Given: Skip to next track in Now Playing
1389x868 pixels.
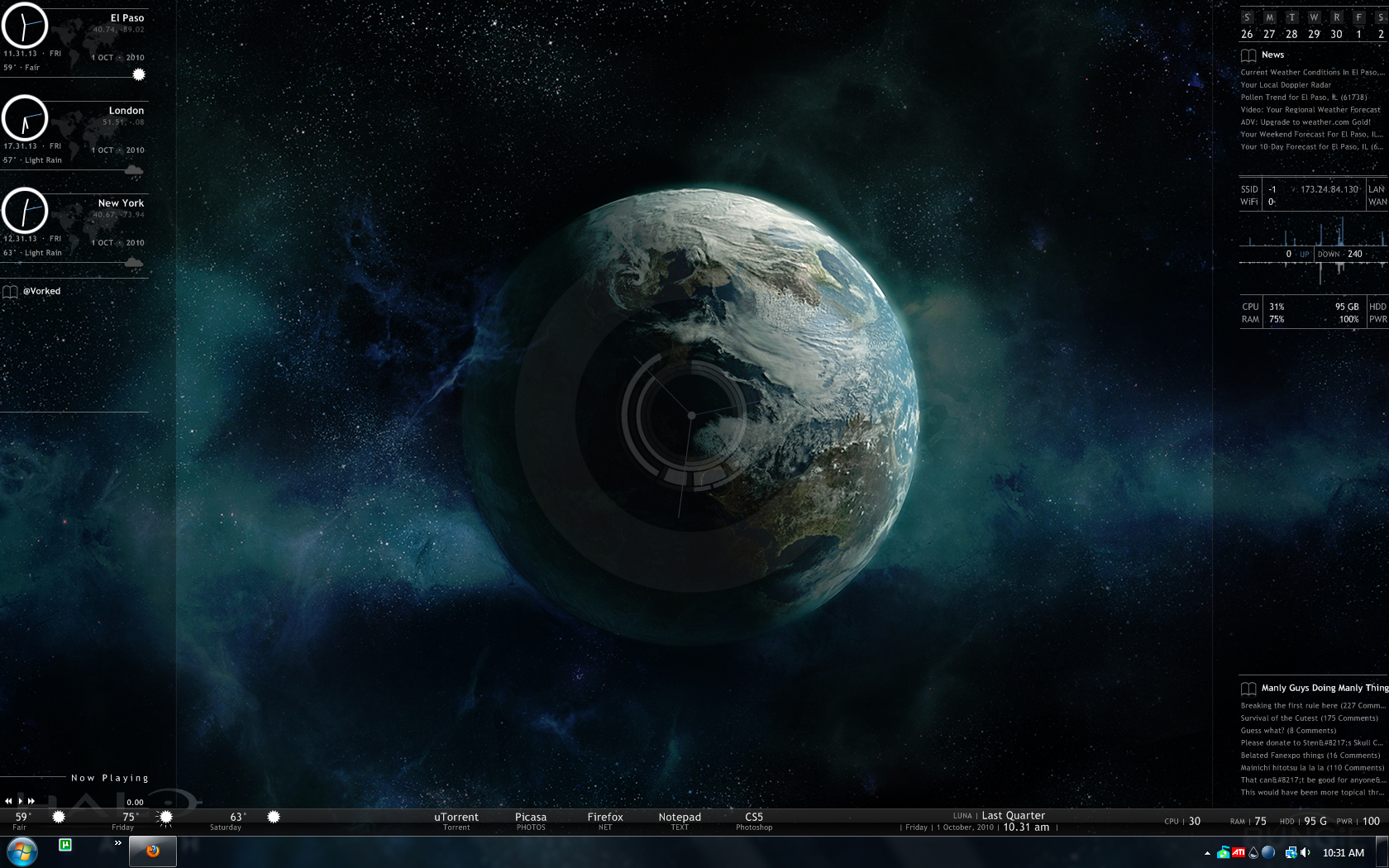Looking at the screenshot, I should tap(31, 801).
